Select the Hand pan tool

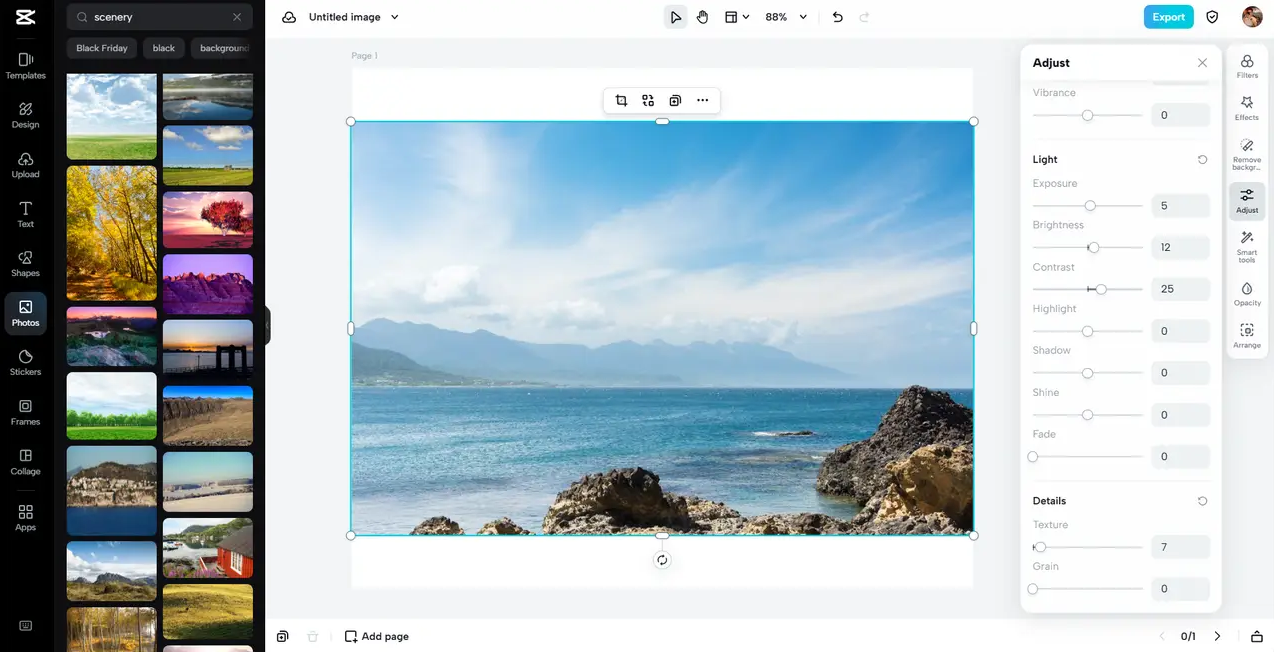point(703,17)
